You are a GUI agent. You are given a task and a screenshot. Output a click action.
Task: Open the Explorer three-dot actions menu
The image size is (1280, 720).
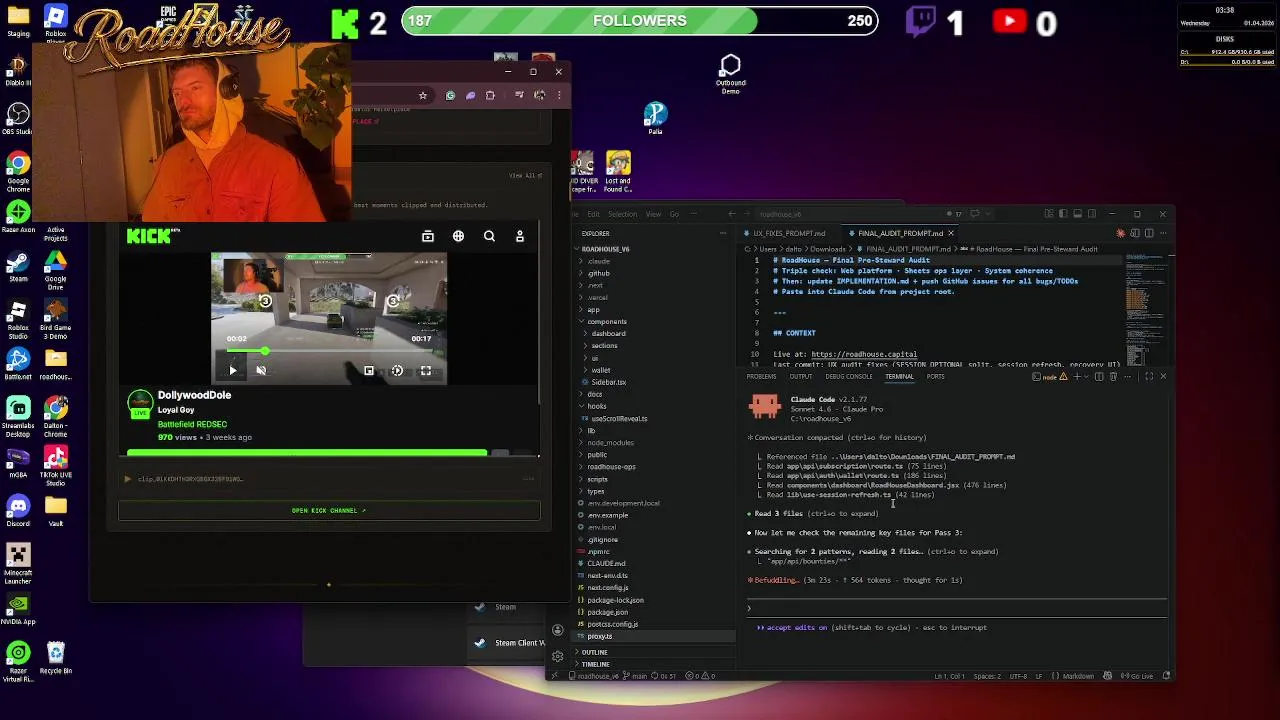[723, 233]
